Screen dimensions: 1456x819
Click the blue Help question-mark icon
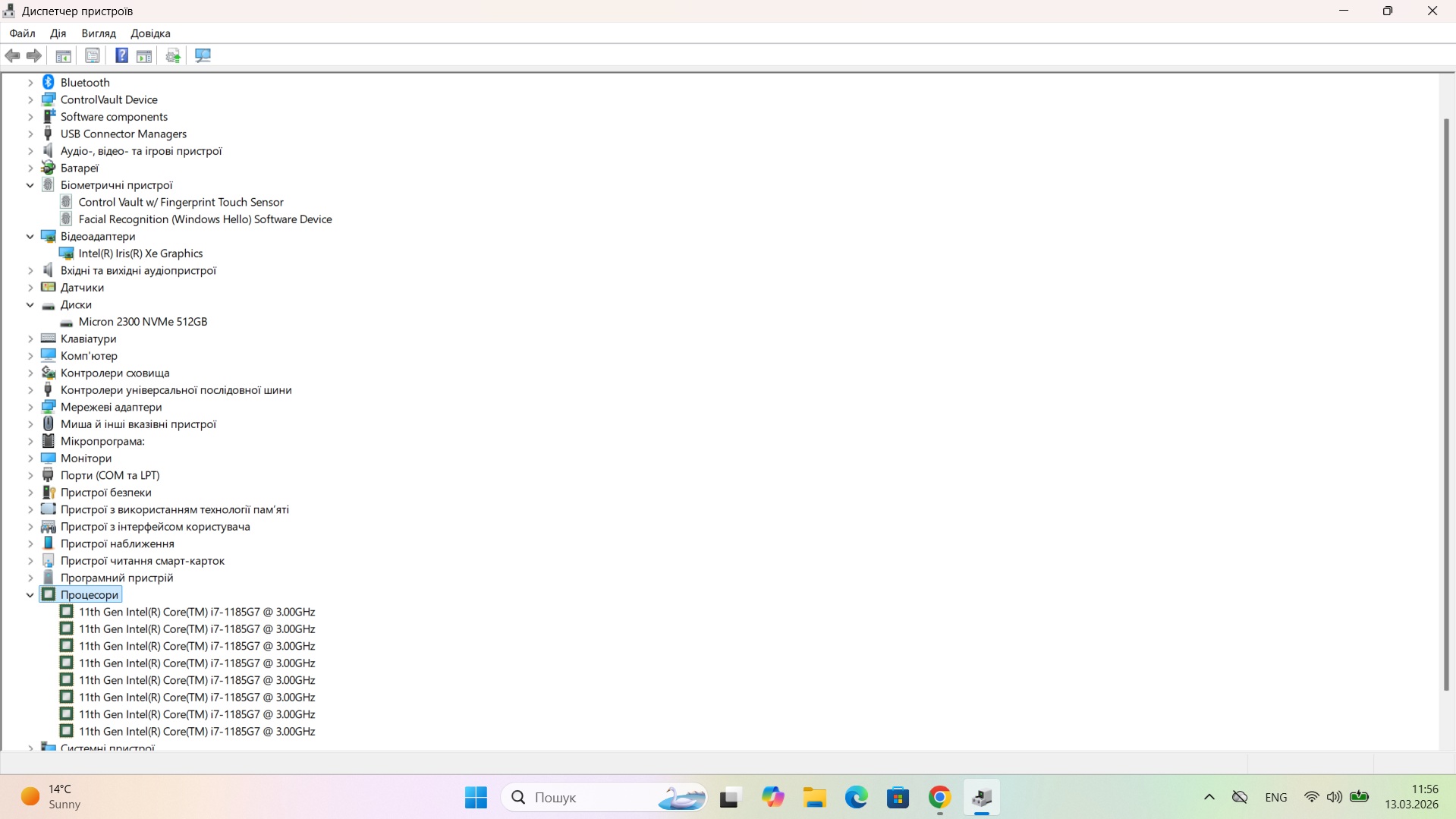[x=121, y=55]
